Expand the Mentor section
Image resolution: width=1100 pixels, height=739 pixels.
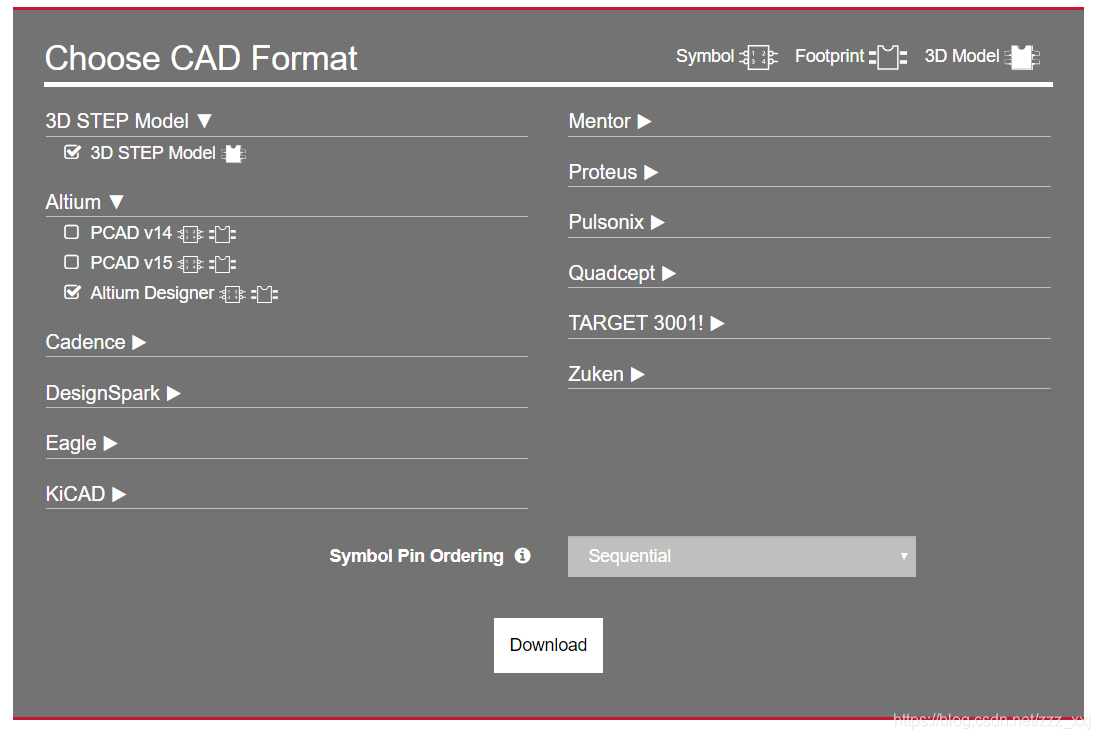[x=610, y=121]
